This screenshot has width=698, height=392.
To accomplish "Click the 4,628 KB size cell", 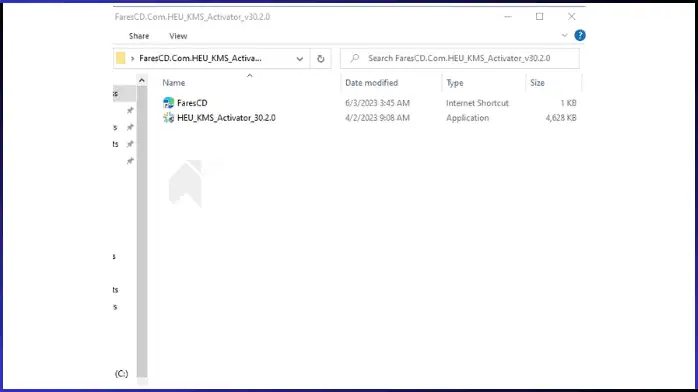I will tap(561, 118).
